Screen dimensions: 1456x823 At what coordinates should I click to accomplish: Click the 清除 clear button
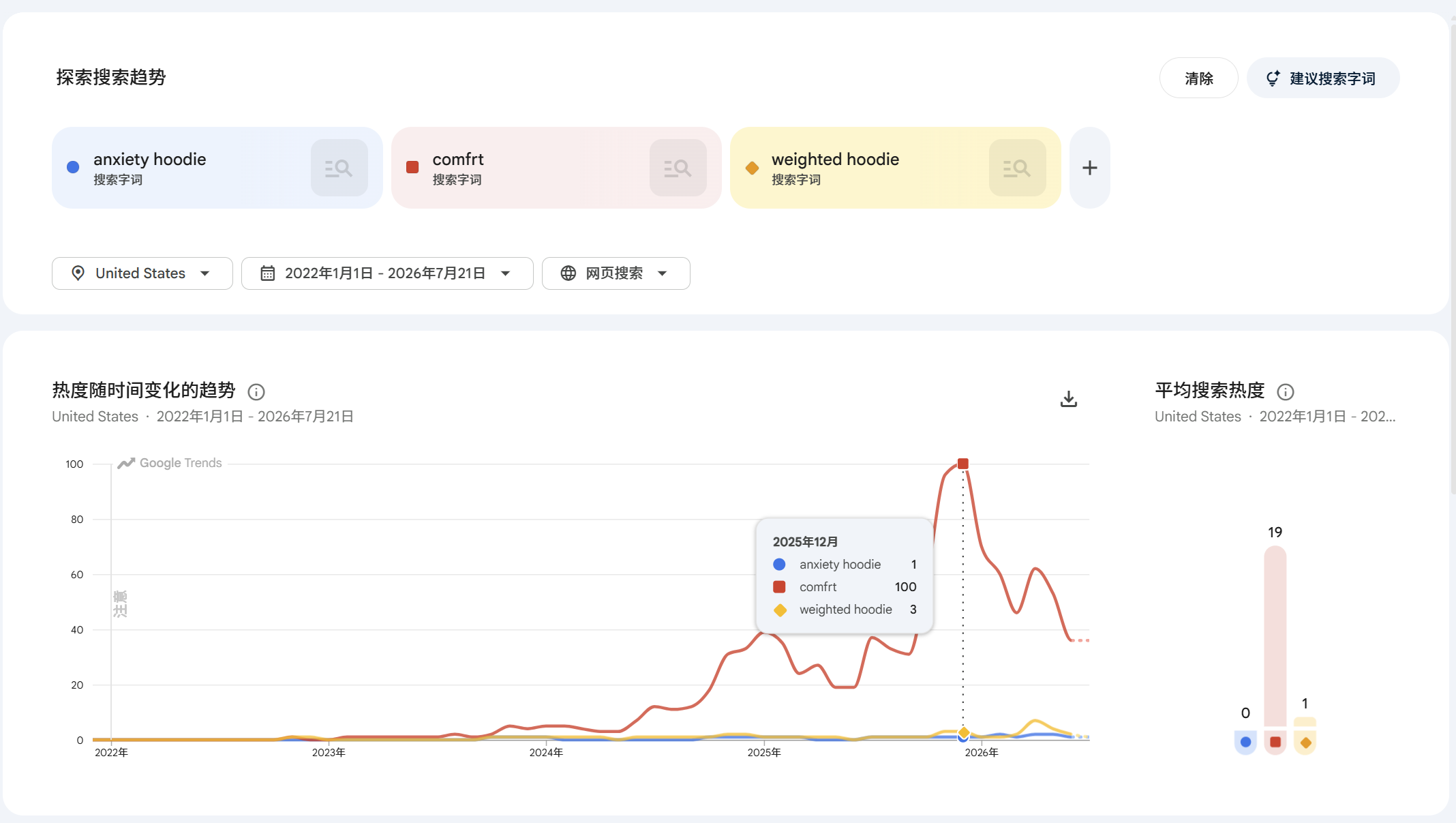click(1198, 78)
